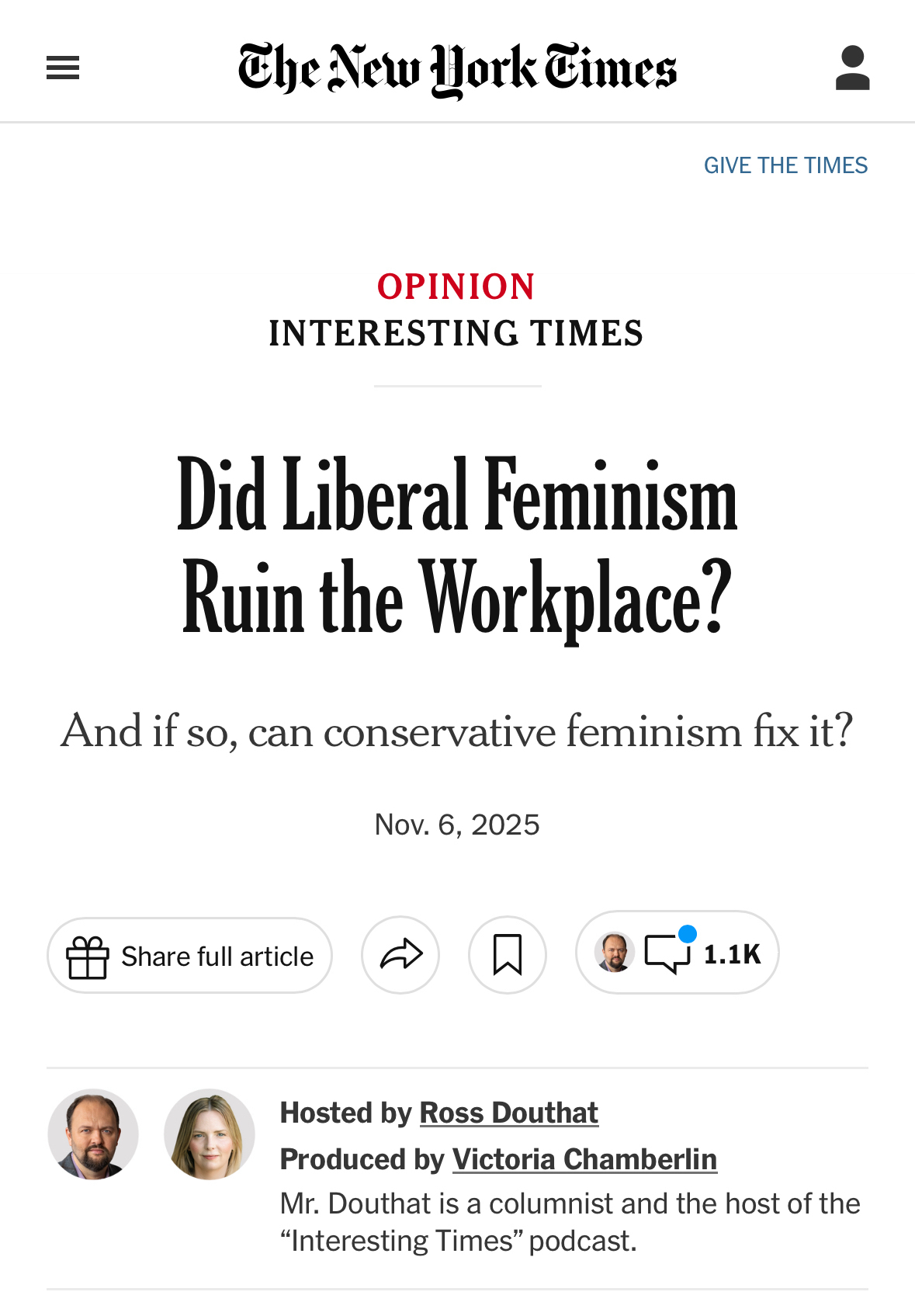
Task: Open the Victoria Chamberlin producer link
Action: coord(584,1159)
